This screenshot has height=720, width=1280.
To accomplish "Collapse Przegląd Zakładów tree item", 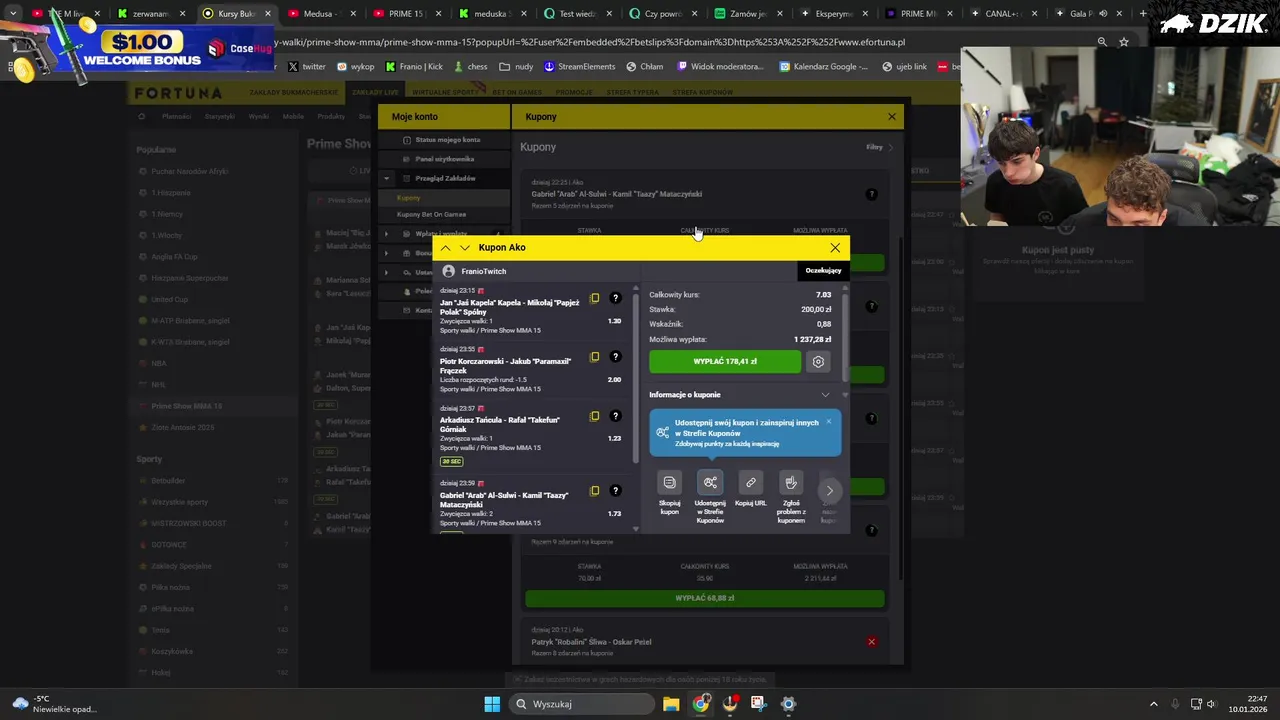I will (386, 178).
